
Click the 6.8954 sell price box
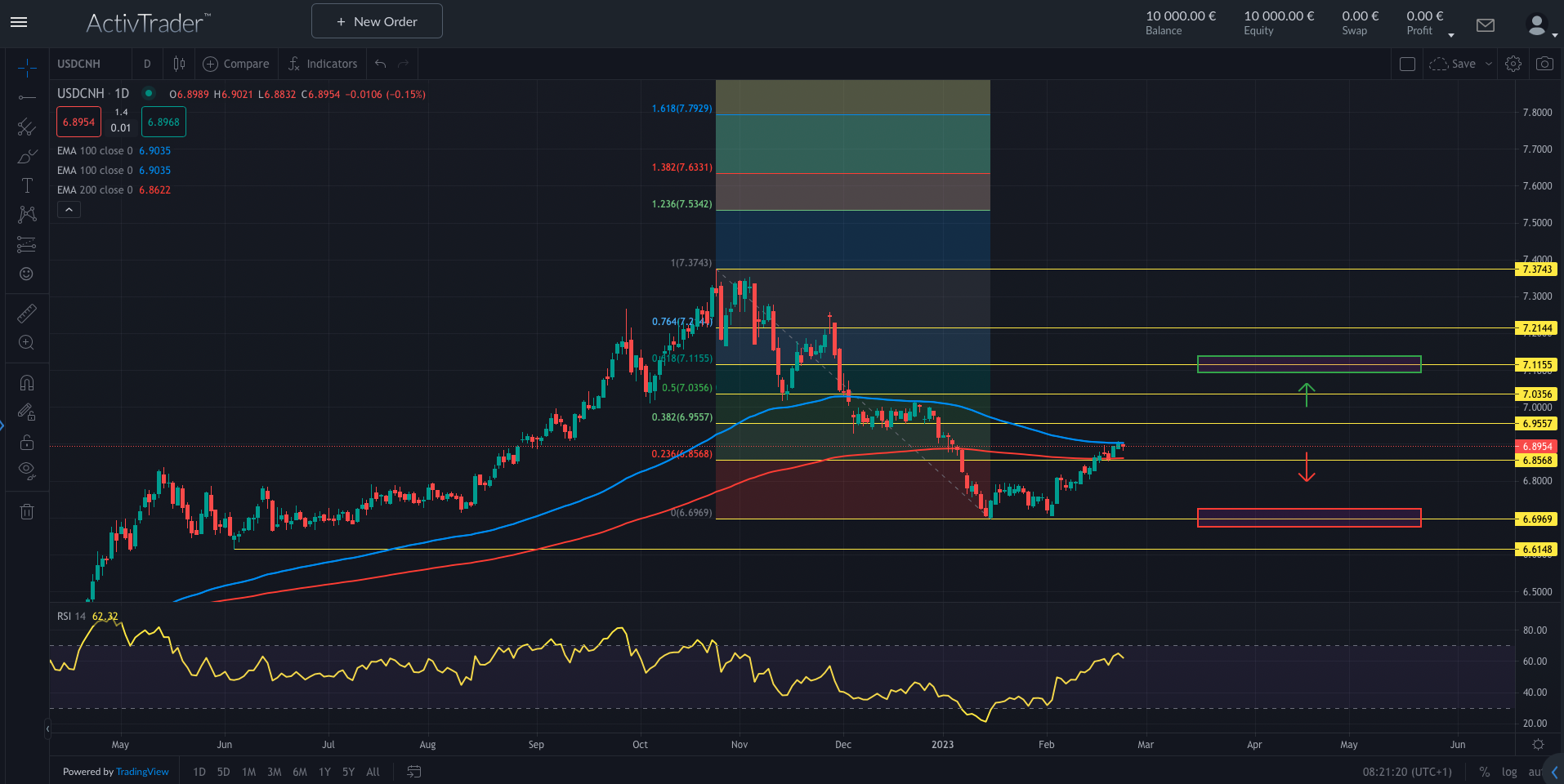point(78,121)
